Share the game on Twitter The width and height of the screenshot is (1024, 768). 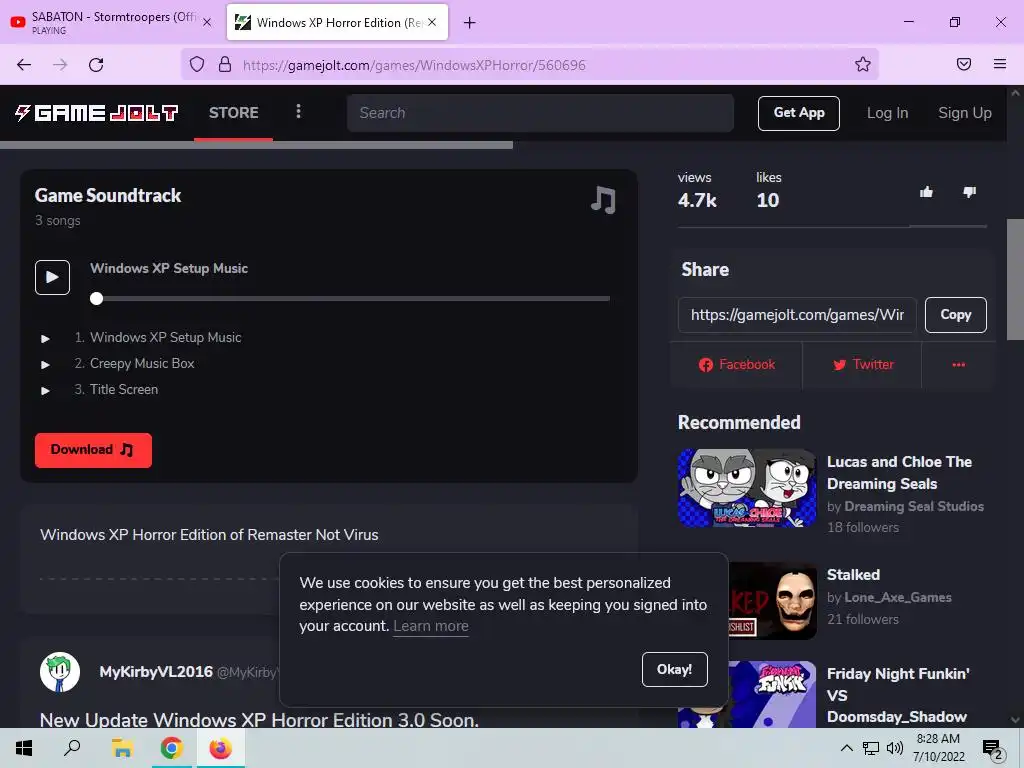(863, 364)
